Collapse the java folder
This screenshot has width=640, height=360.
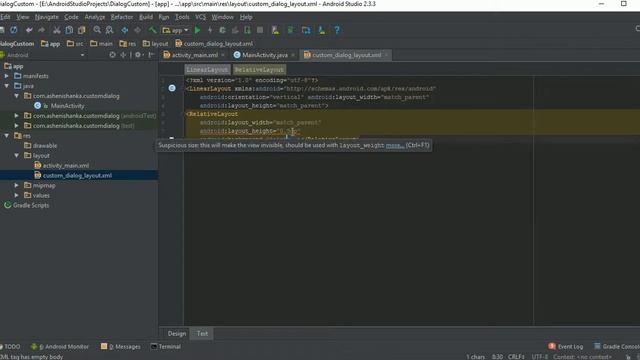click(7, 86)
